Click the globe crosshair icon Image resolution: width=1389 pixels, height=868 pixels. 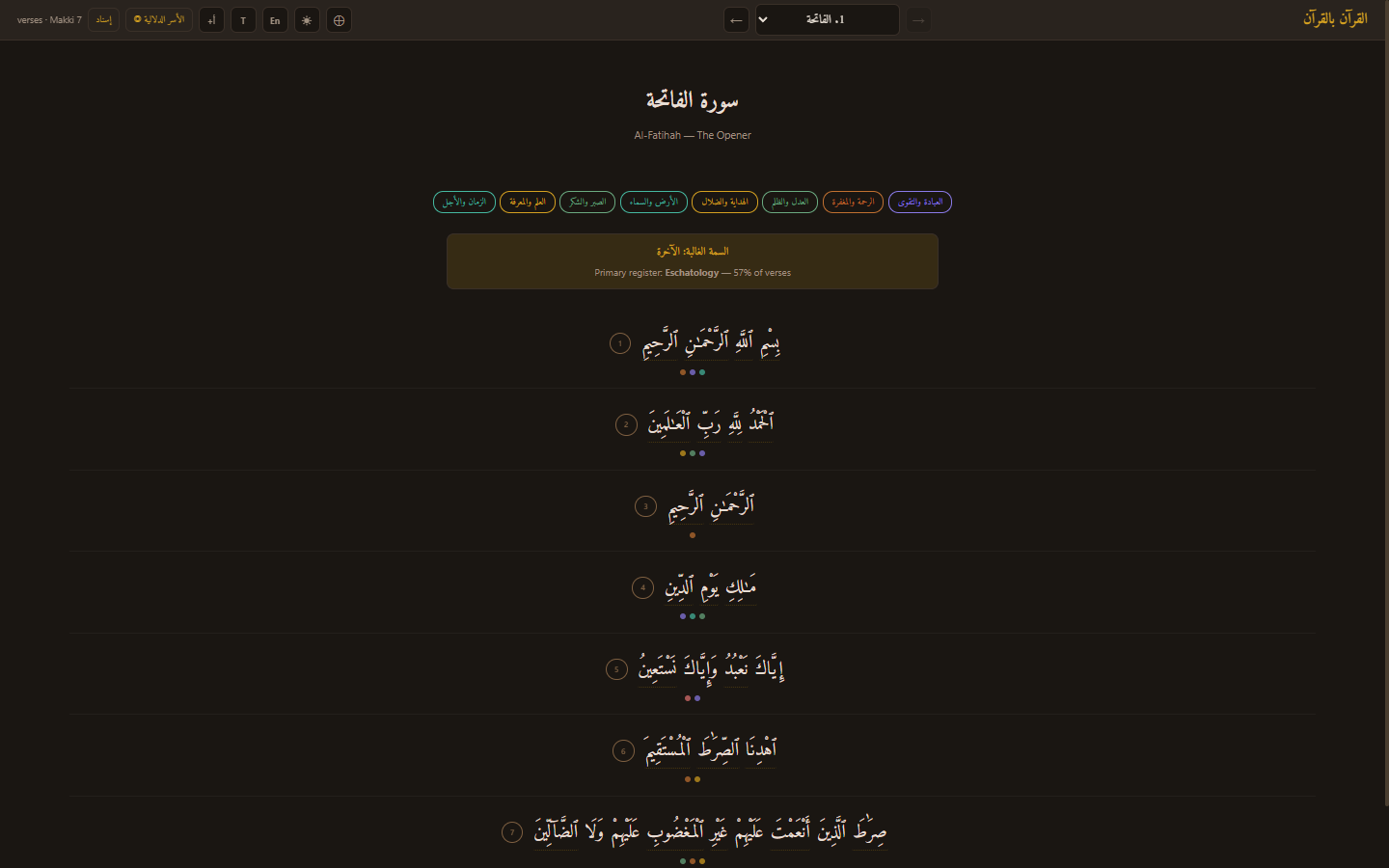tap(339, 19)
